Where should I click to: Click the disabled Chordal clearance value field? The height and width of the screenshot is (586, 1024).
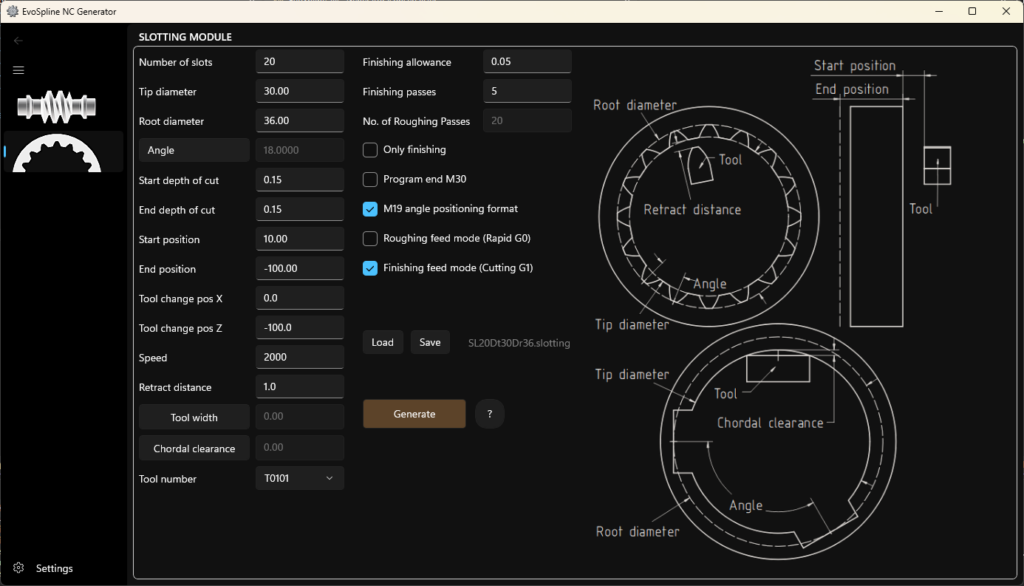(x=300, y=448)
